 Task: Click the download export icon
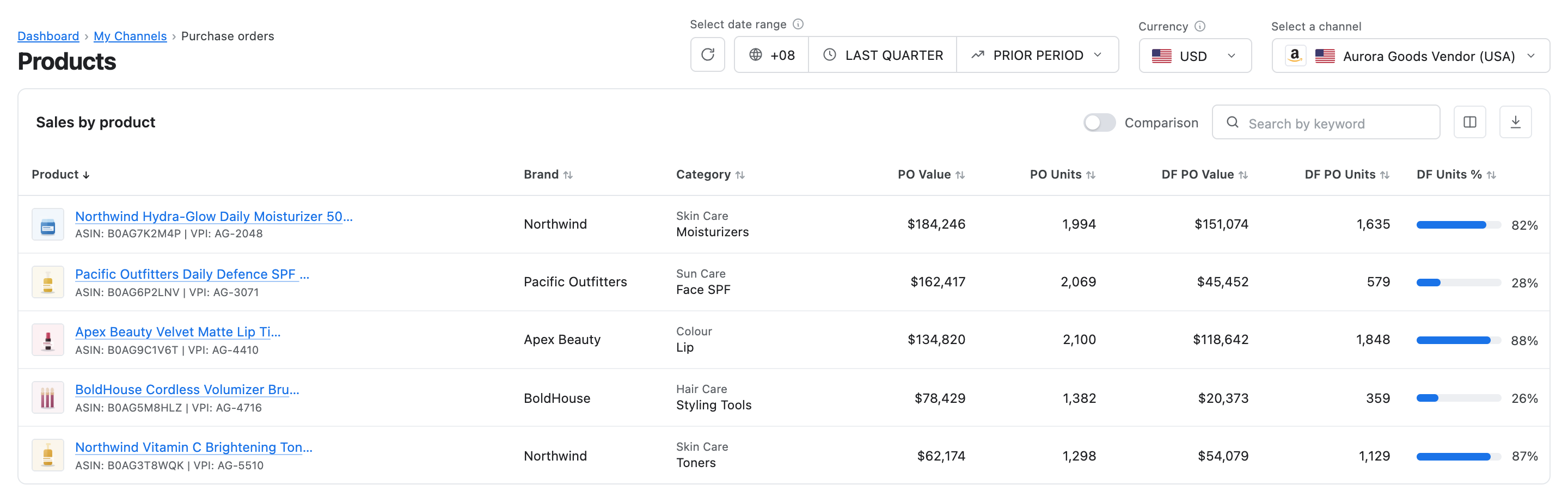coord(1515,122)
